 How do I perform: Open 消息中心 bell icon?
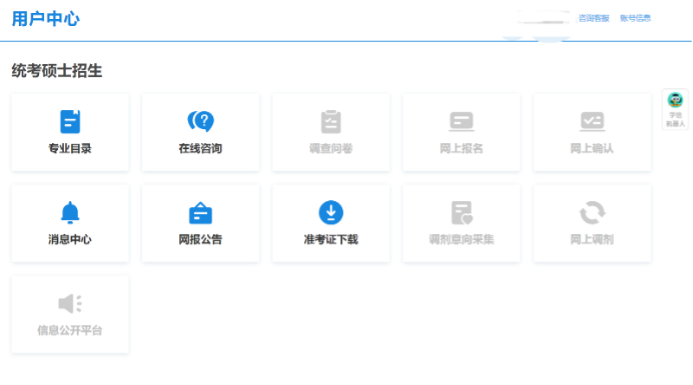pos(70,213)
